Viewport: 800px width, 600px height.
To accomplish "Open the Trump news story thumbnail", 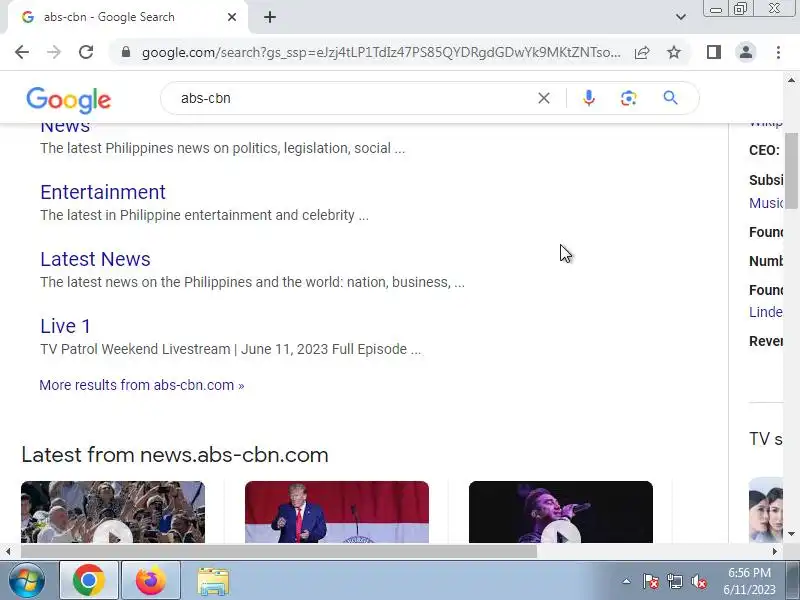I will click(x=337, y=512).
